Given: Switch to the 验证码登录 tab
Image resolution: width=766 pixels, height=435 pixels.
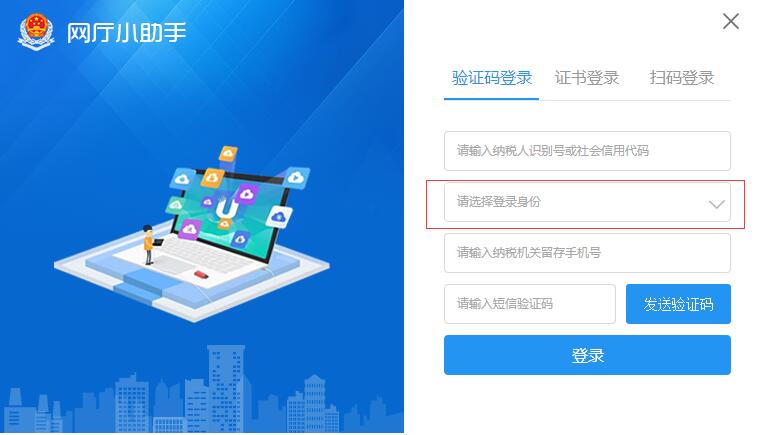Looking at the screenshot, I should [x=491, y=78].
